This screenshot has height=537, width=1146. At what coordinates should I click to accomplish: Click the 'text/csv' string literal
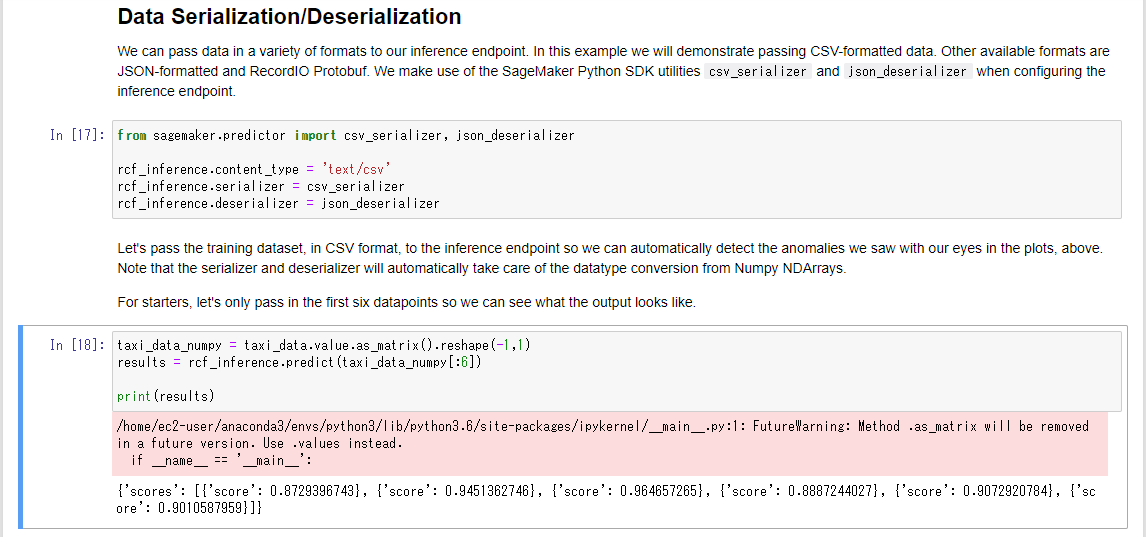(x=357, y=170)
